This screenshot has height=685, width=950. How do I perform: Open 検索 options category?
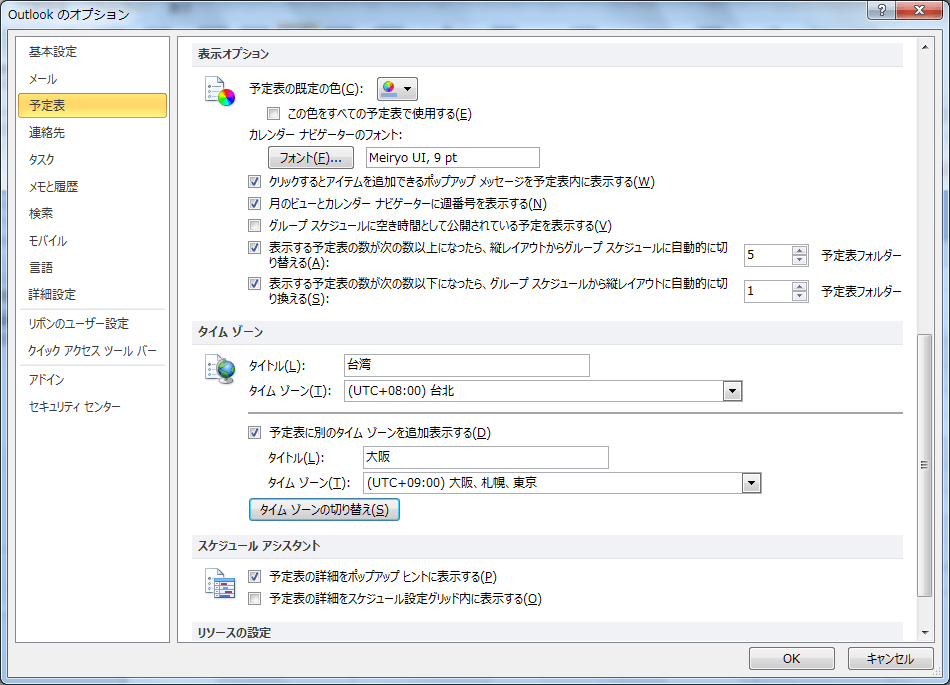pos(93,213)
